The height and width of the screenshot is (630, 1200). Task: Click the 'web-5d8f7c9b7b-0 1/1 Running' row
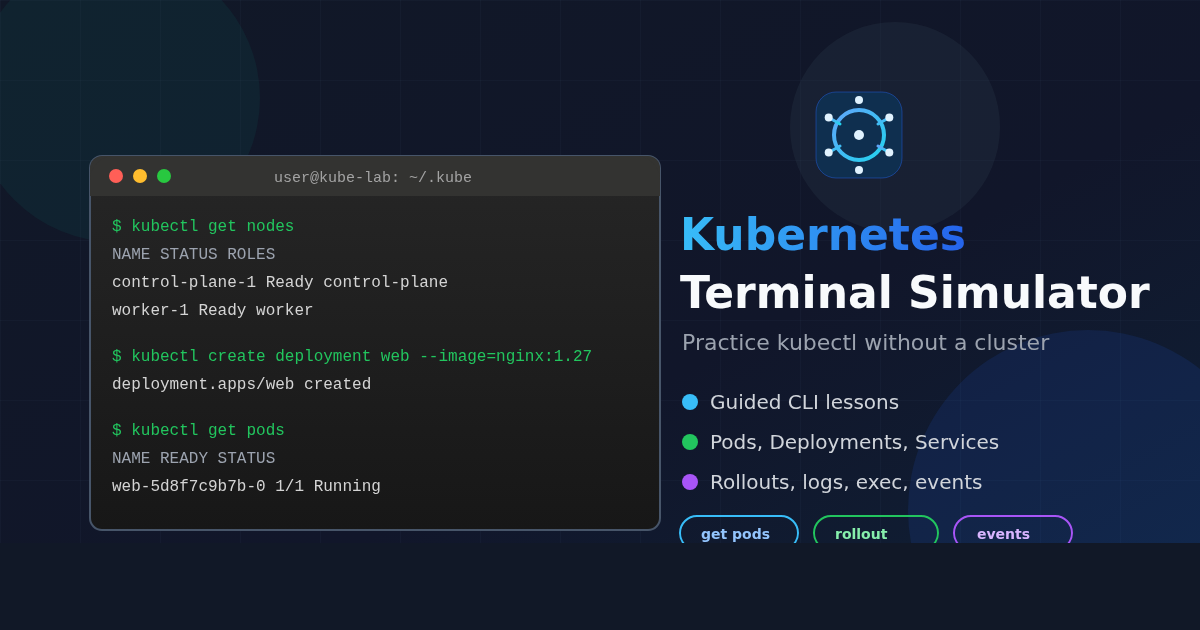246,487
